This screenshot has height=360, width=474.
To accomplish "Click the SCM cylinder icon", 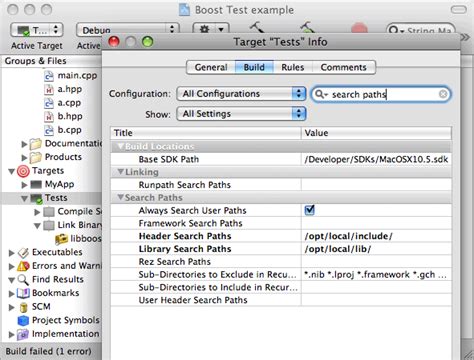I will 24,307.
